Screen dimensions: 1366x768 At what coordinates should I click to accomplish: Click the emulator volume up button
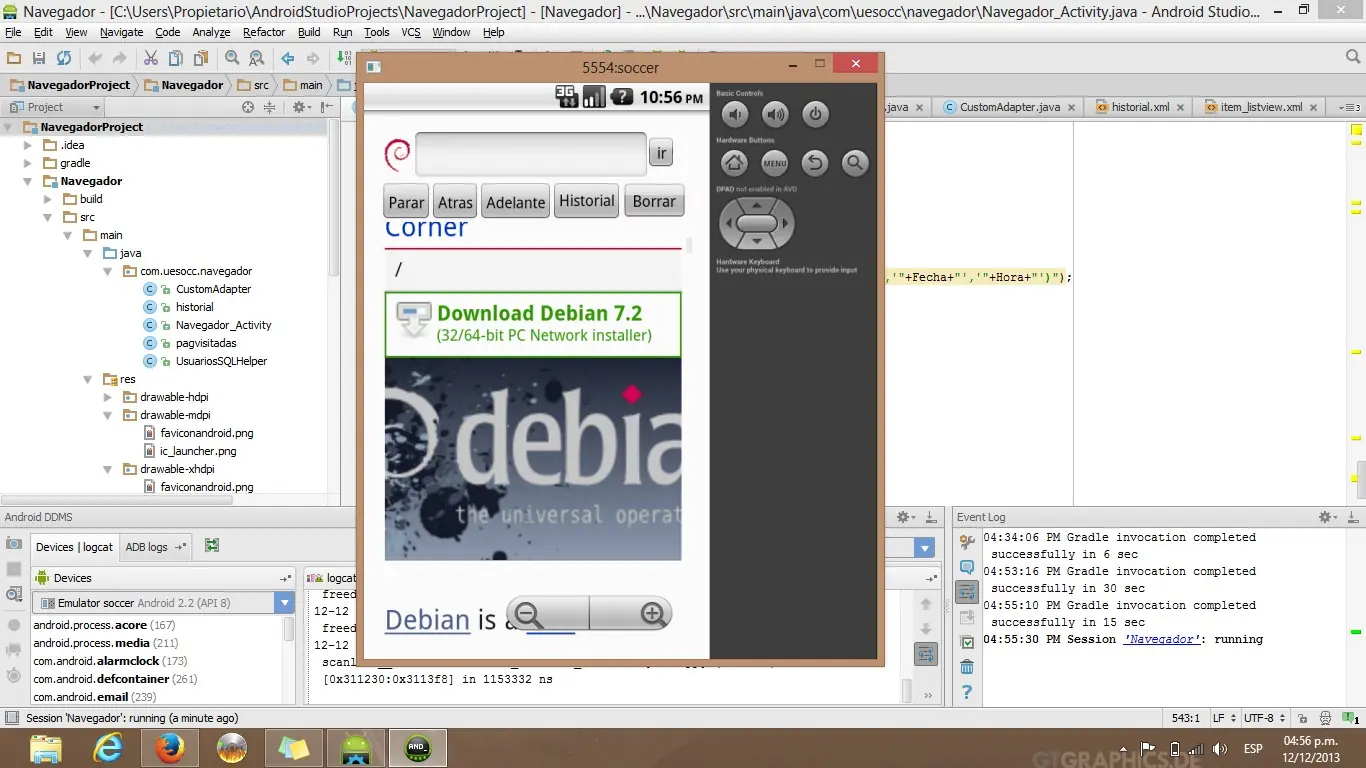click(x=775, y=114)
